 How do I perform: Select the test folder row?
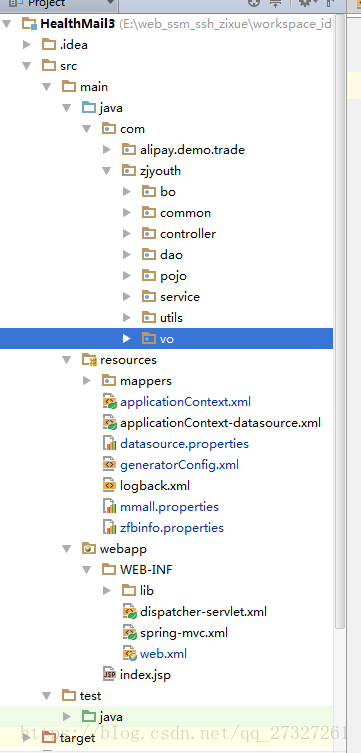point(166,695)
